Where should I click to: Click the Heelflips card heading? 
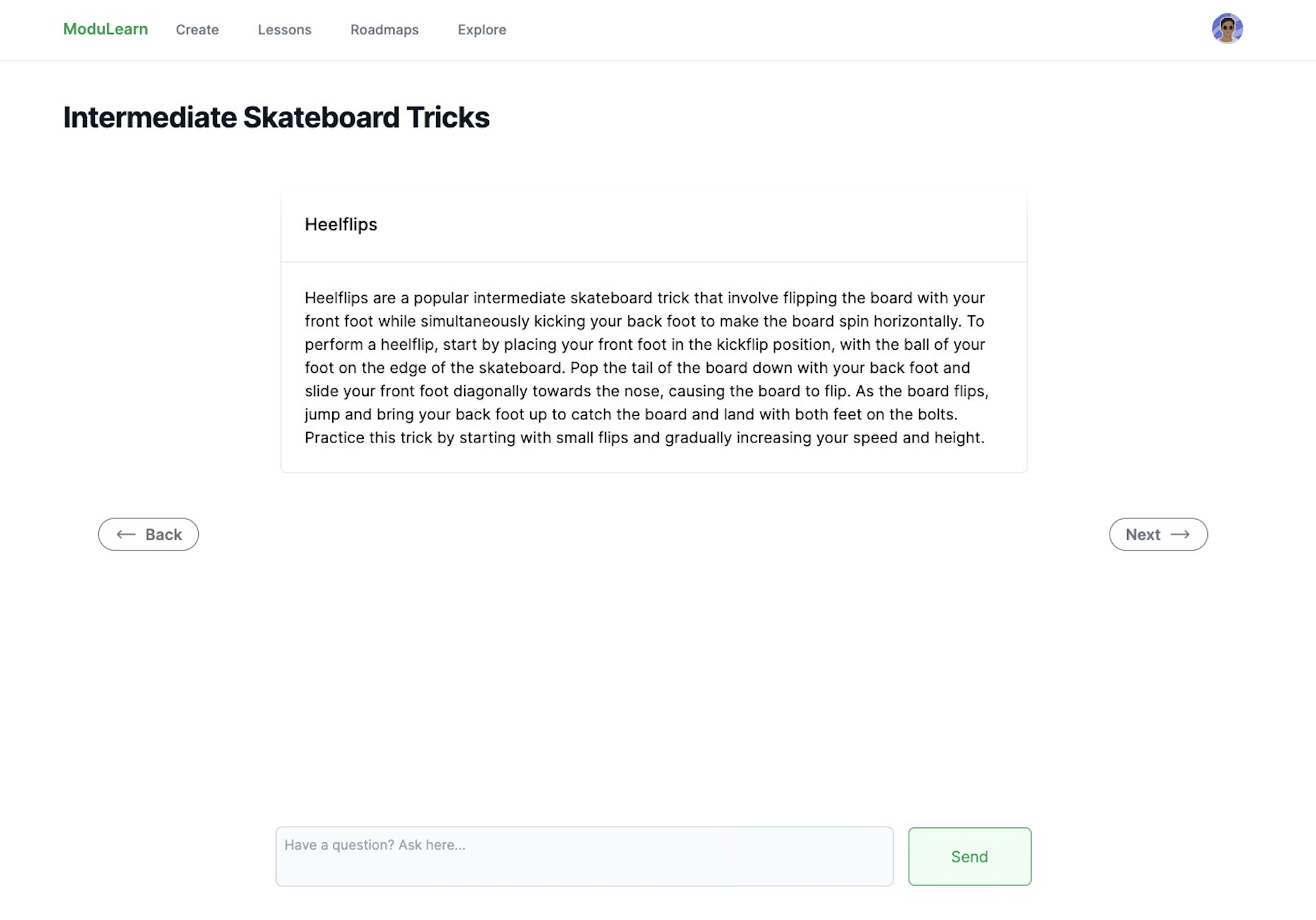pos(341,224)
